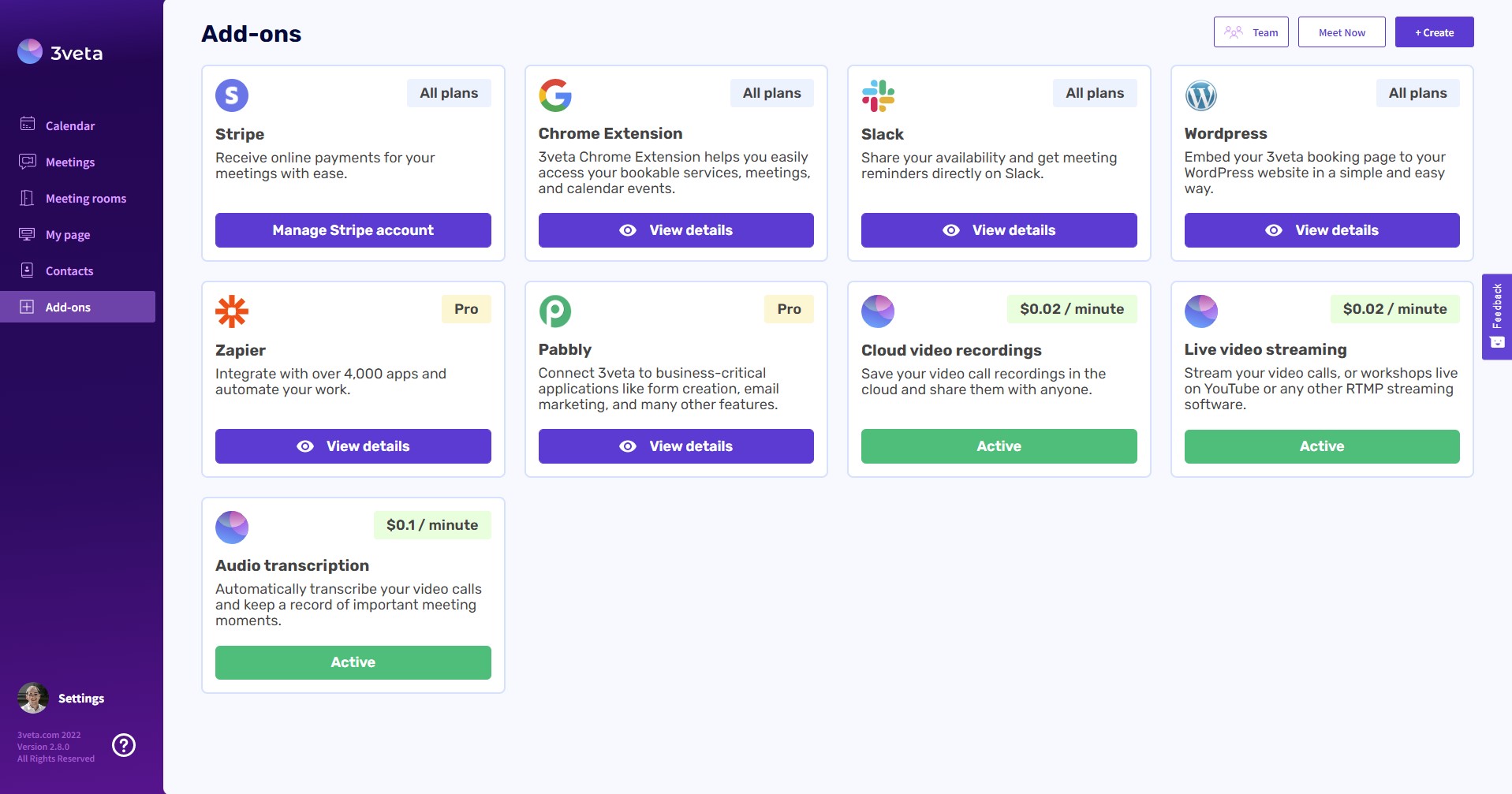1512x794 pixels.
Task: Click the Pro badge on Pabbly card
Action: (789, 309)
